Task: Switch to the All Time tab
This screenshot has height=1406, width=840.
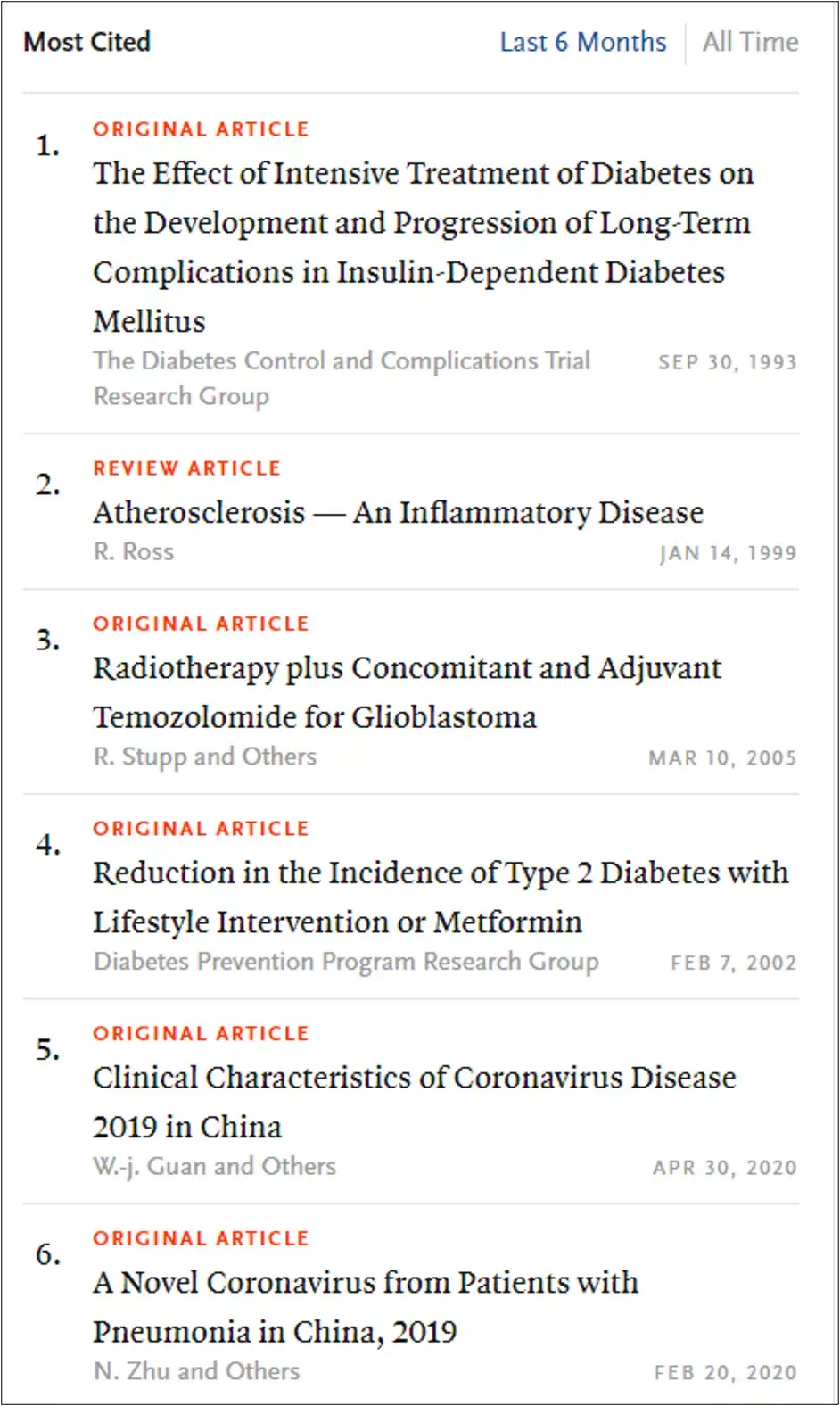Action: (x=750, y=41)
